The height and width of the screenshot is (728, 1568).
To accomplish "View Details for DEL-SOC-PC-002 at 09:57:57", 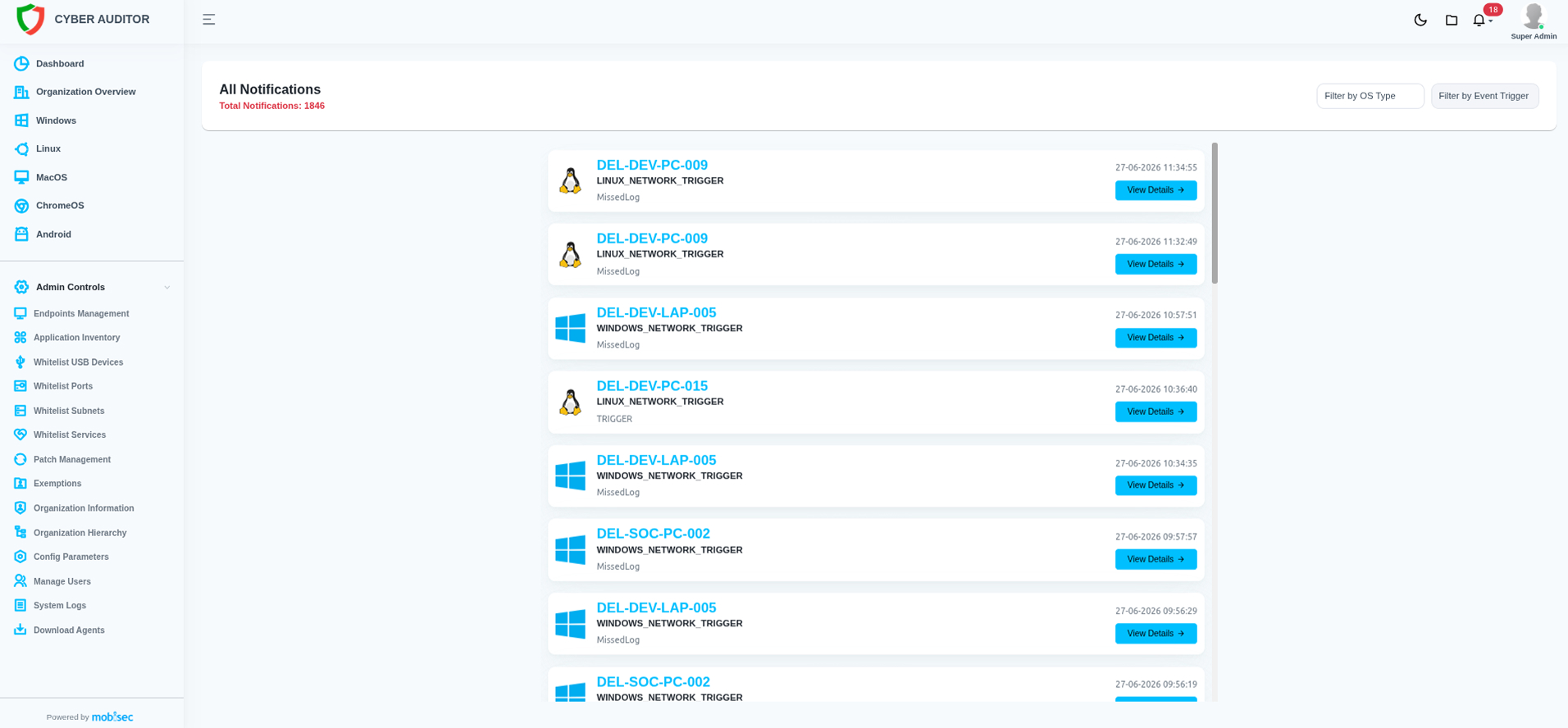I will [1155, 559].
